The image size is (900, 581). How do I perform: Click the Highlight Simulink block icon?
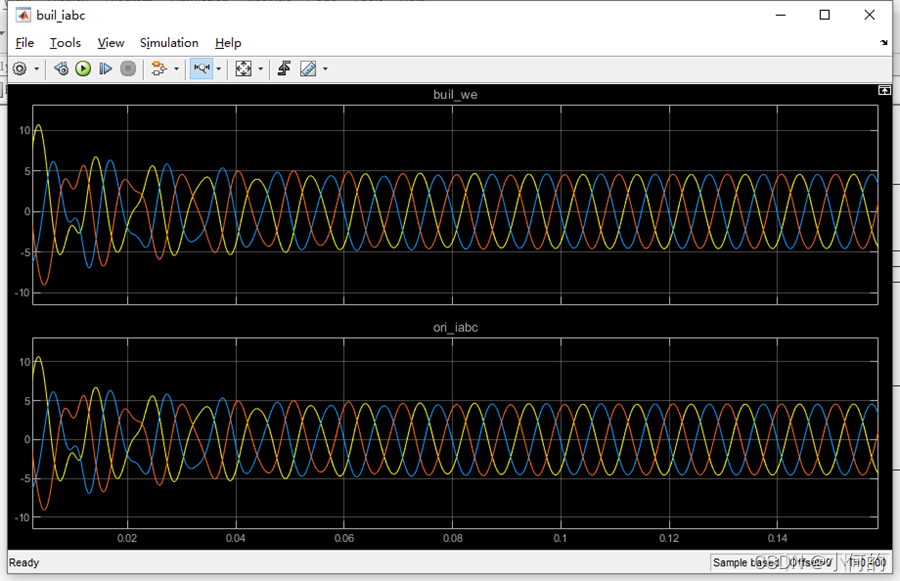(x=158, y=69)
